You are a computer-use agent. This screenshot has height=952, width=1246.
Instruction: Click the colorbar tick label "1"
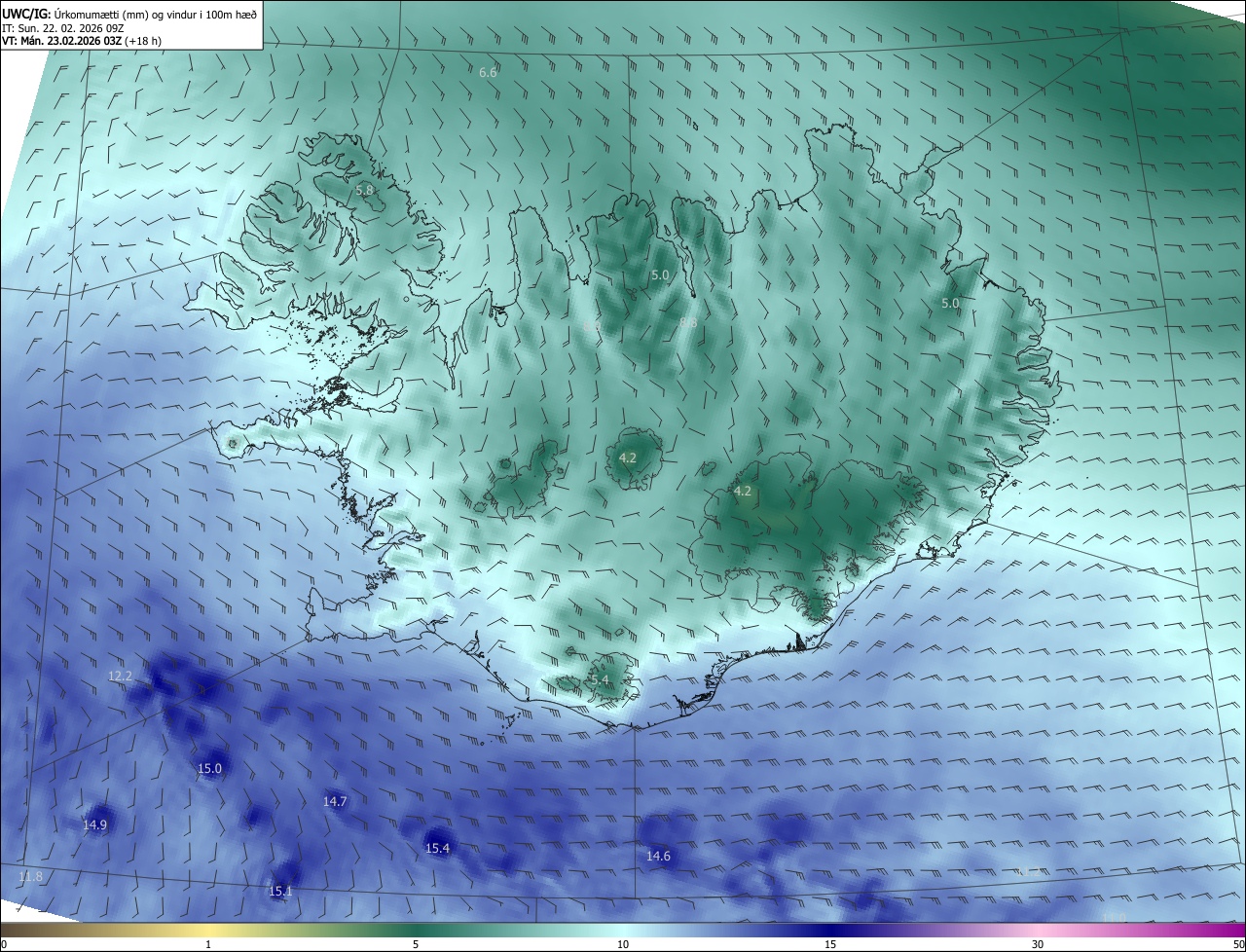coord(208,944)
